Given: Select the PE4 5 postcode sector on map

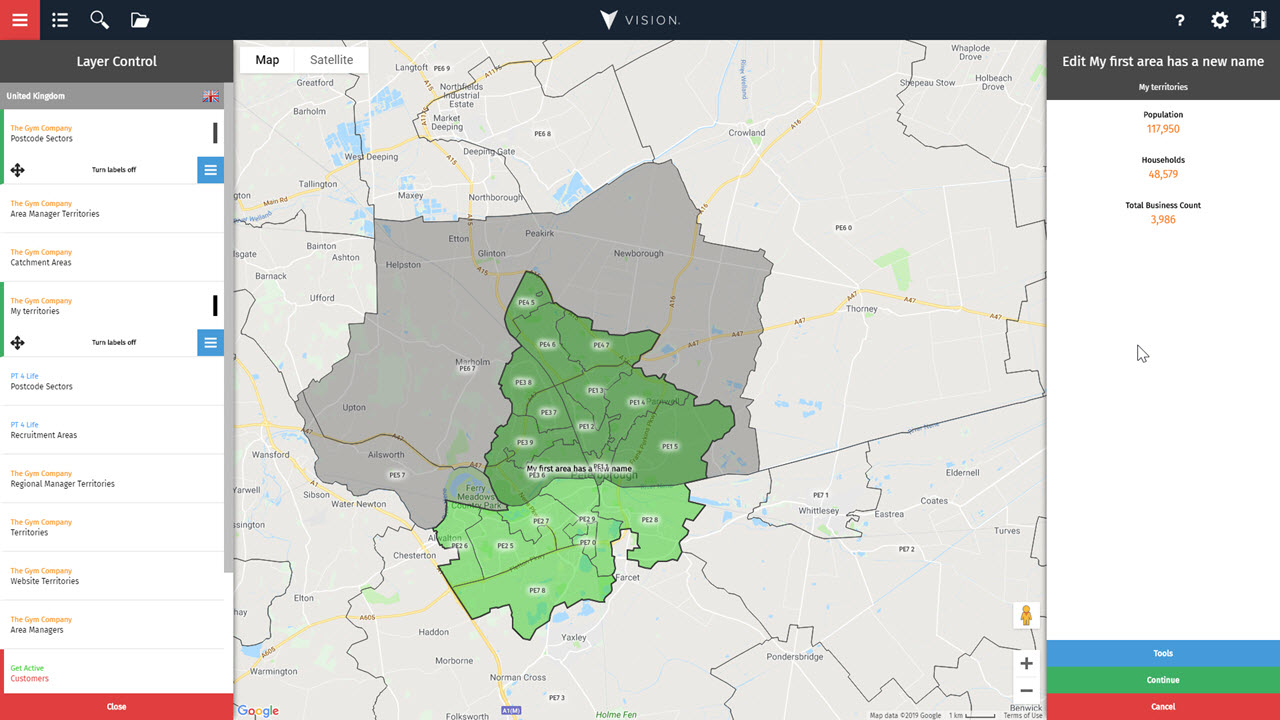Looking at the screenshot, I should tap(525, 302).
